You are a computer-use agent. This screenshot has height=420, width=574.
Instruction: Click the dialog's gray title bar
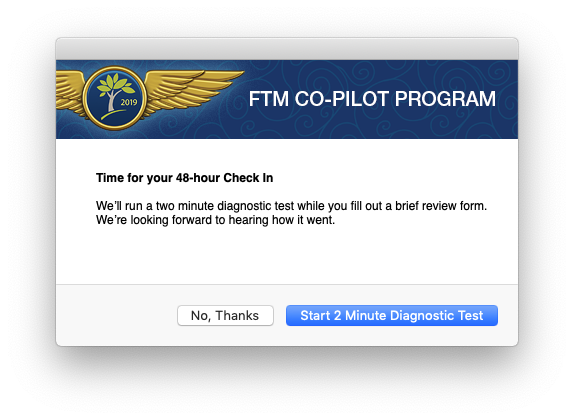click(287, 49)
